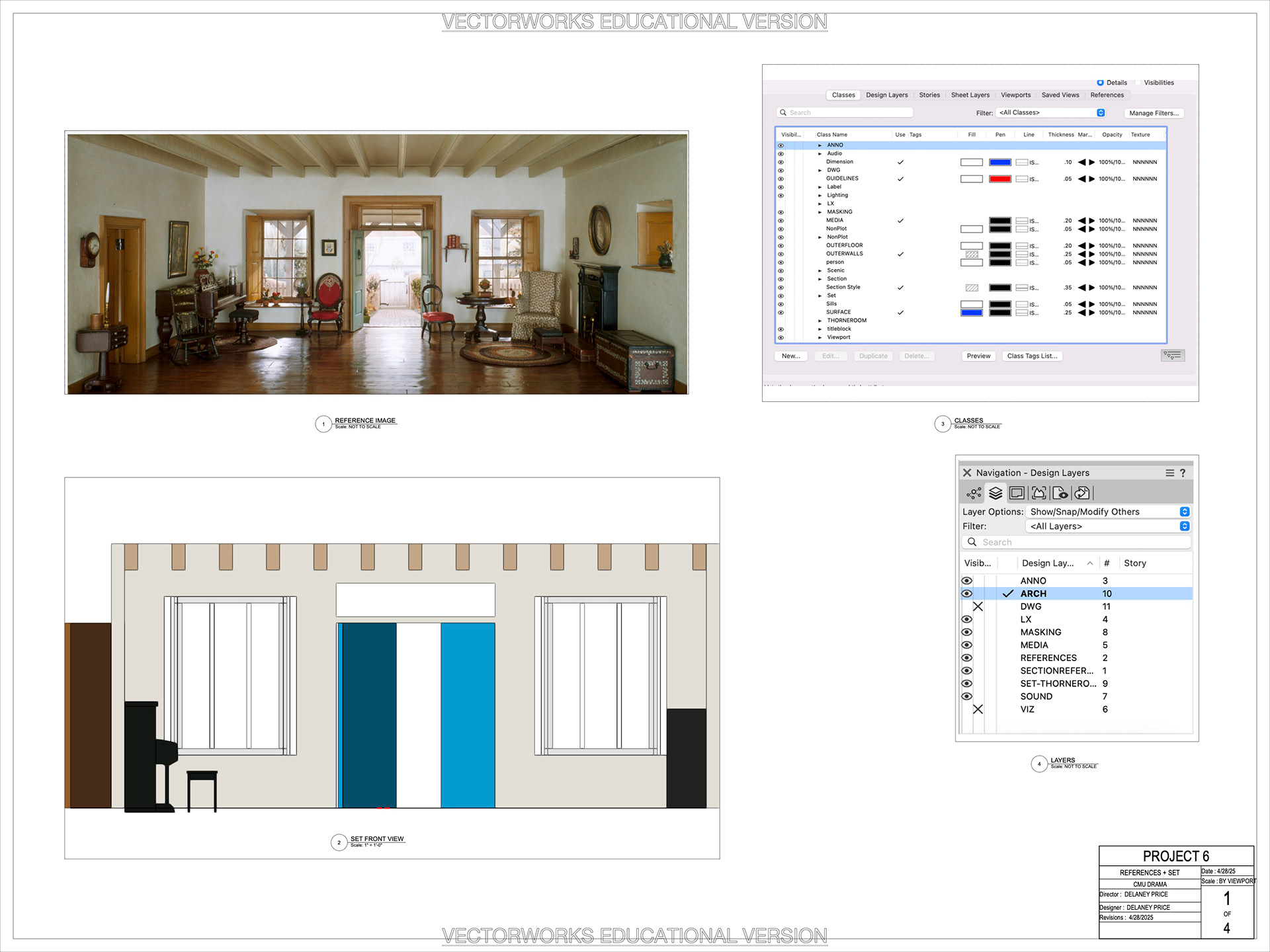Toggle the invisible X on DWG layer

pos(978,606)
